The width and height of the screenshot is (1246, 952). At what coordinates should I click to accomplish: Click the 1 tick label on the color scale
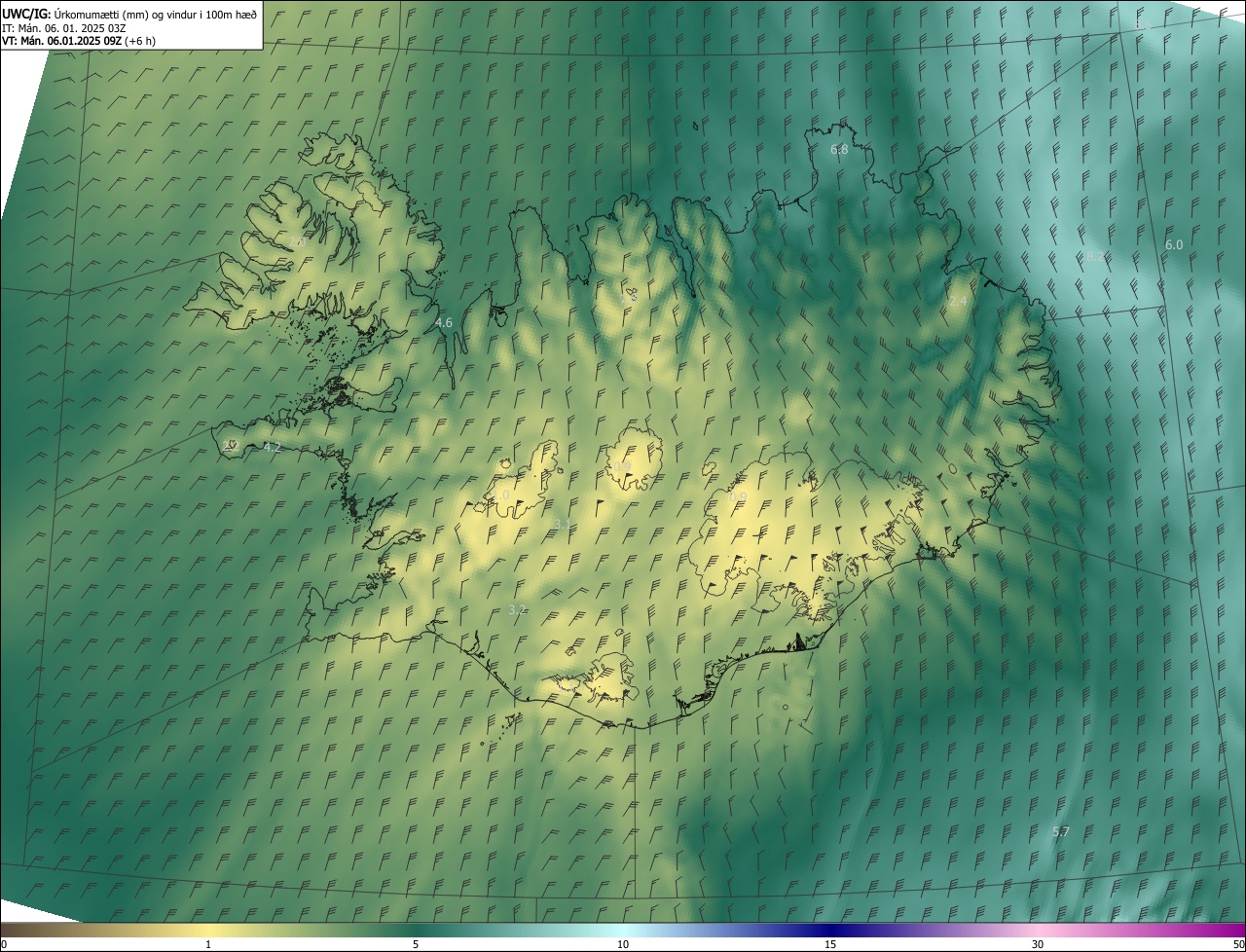(x=208, y=944)
